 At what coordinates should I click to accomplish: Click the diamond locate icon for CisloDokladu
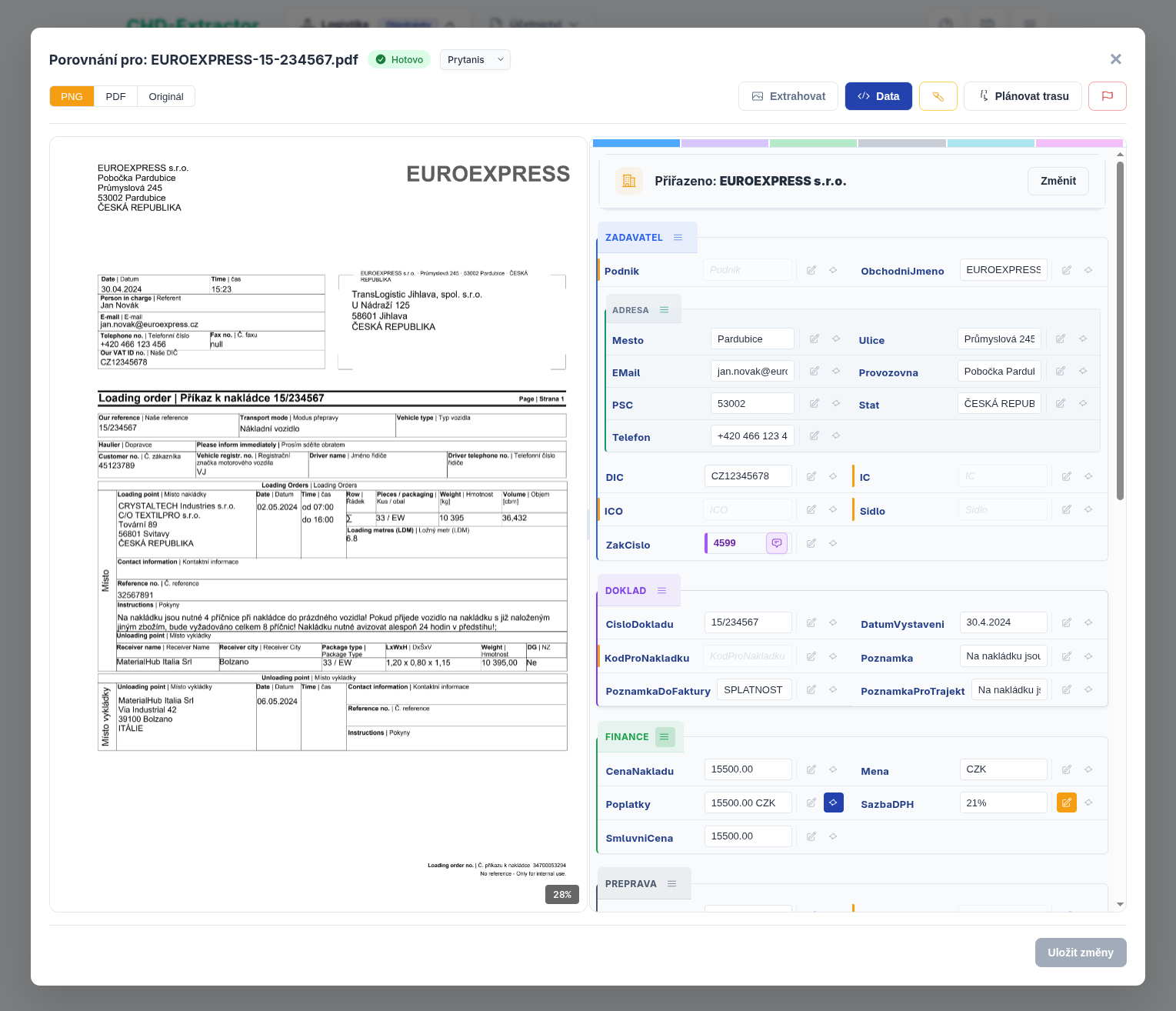[x=833, y=622]
